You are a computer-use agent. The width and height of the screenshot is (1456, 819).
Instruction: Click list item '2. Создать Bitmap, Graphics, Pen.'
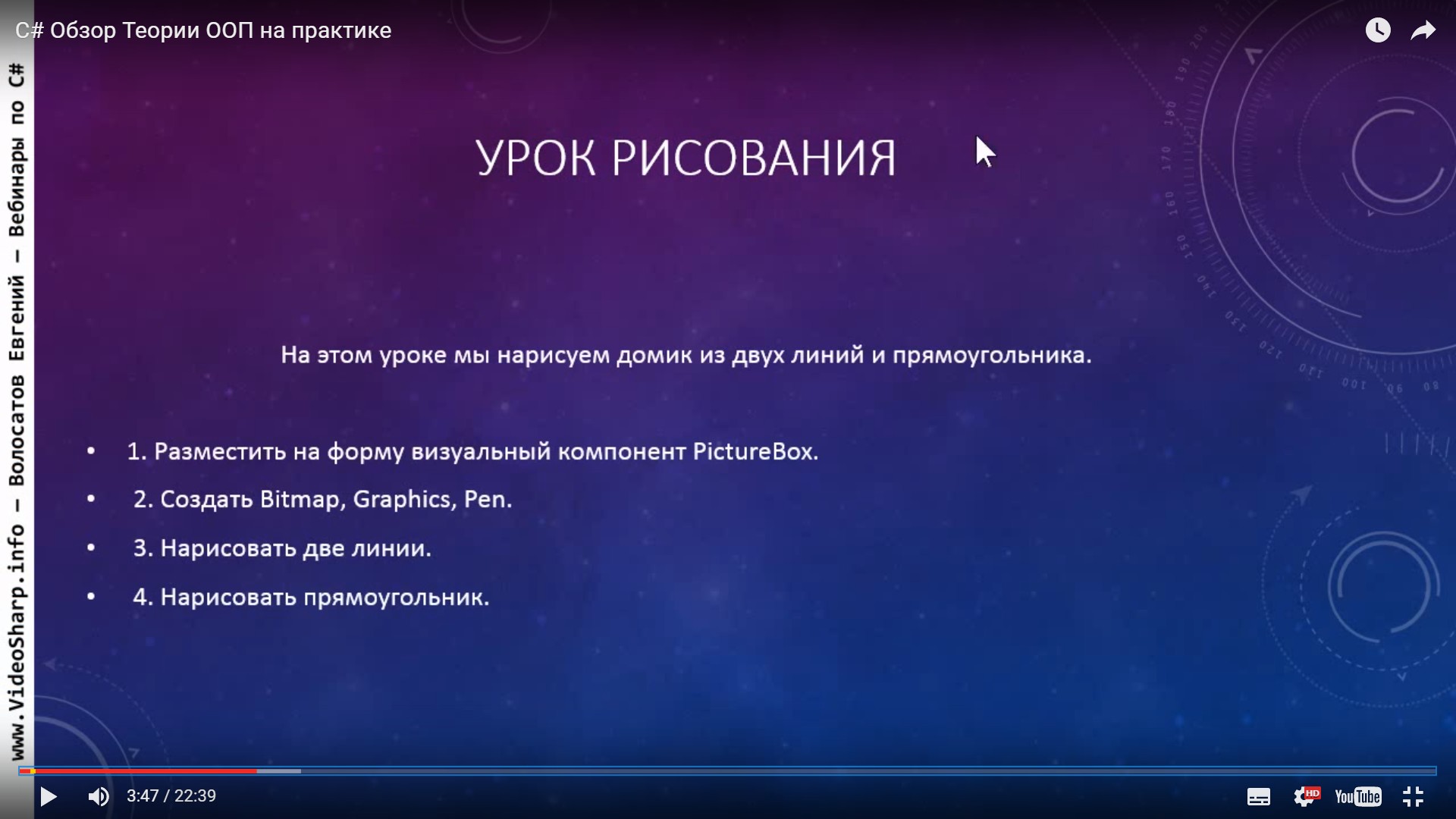[322, 499]
